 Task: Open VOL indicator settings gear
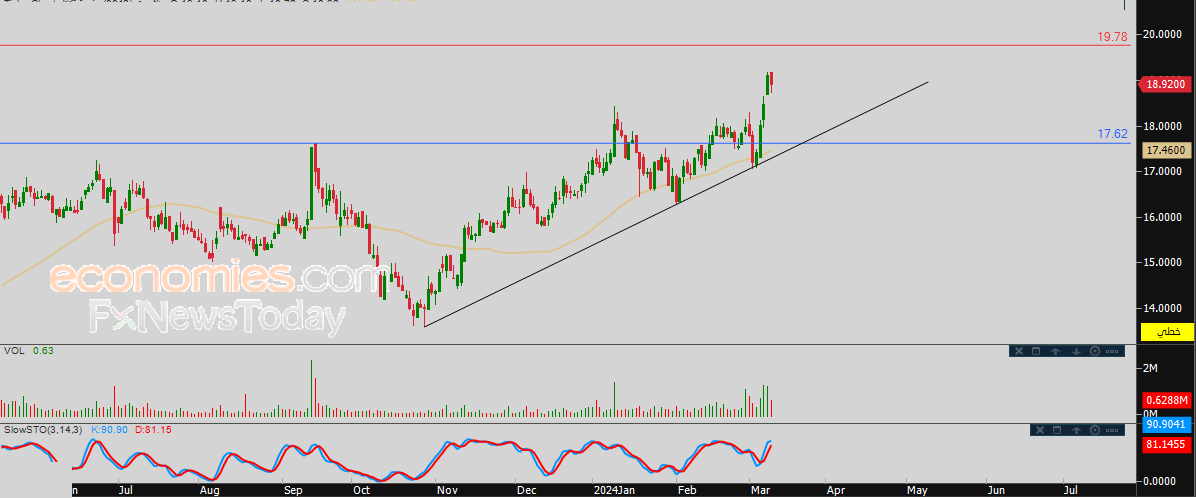pos(1095,351)
